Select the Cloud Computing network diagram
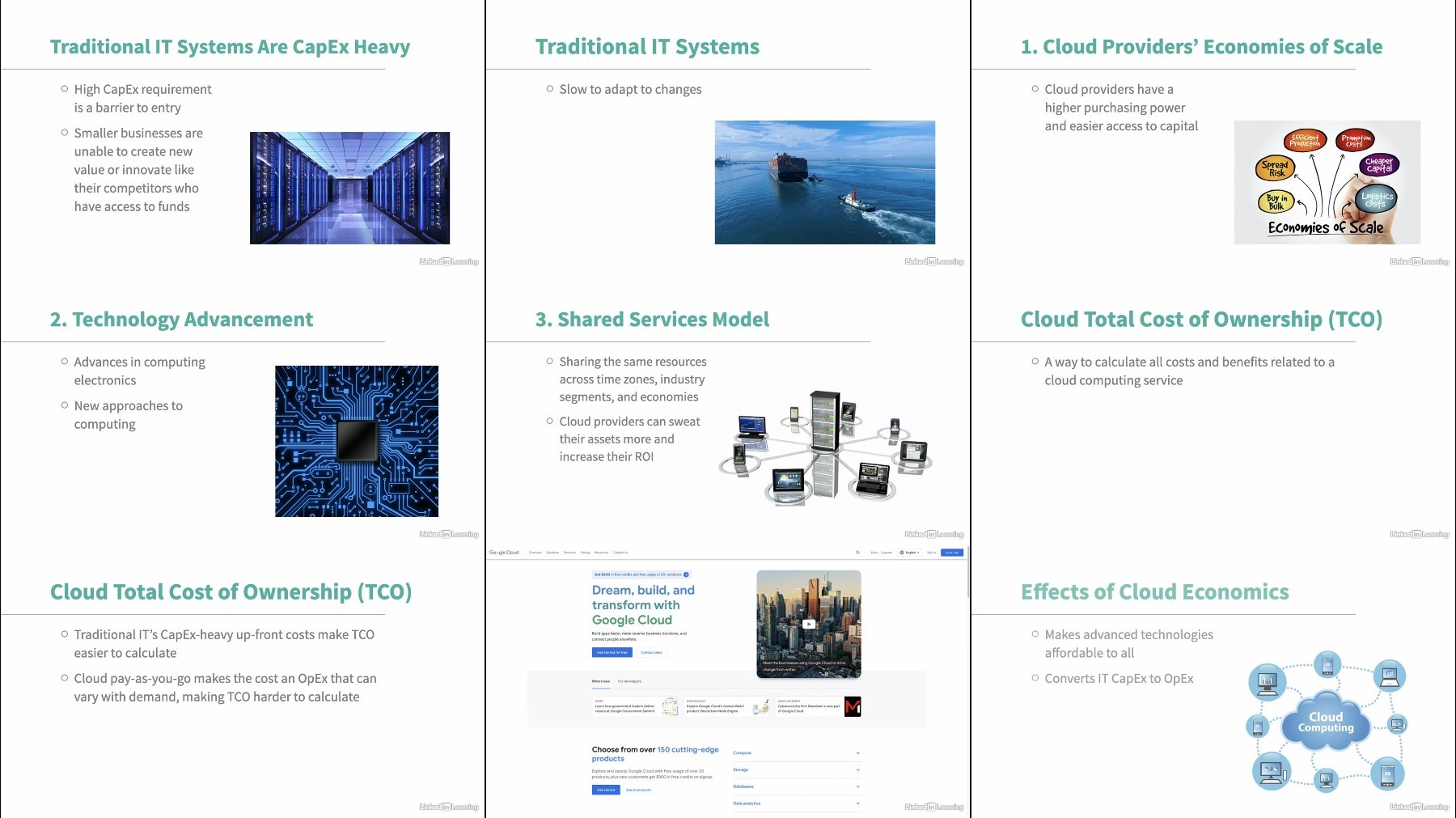Image resolution: width=1456 pixels, height=818 pixels. 1327,722
